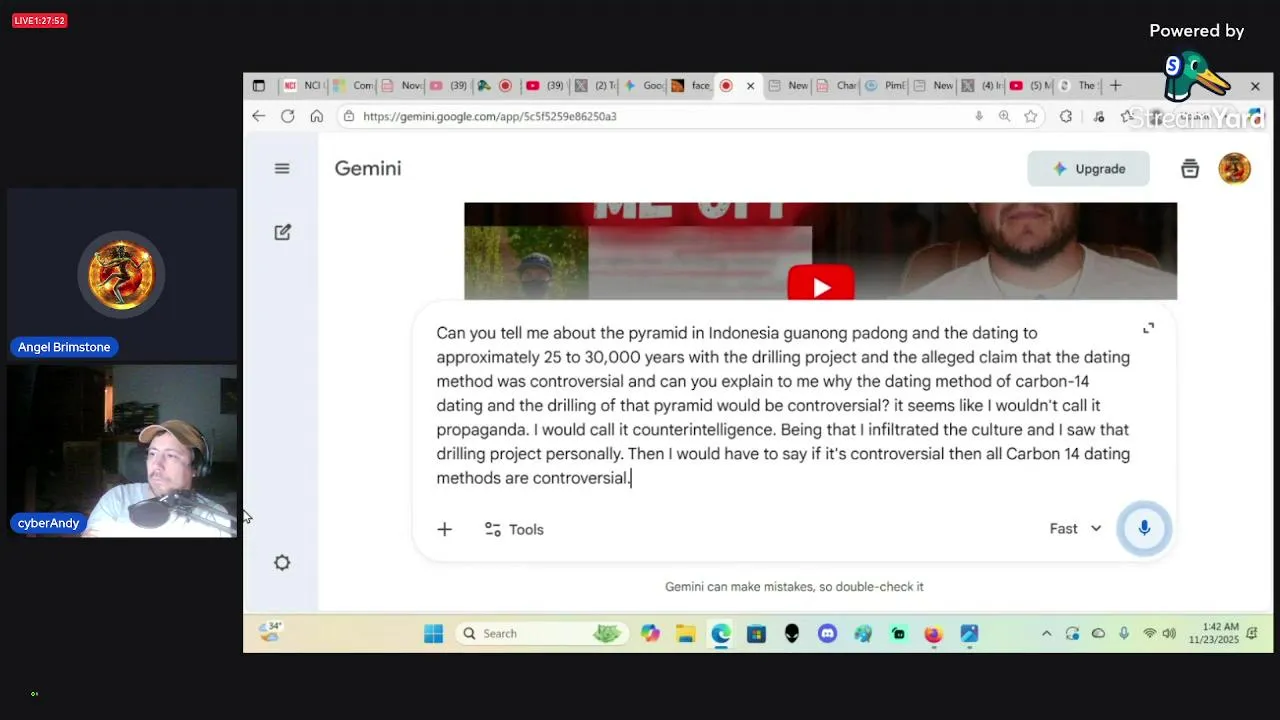Viewport: 1280px width, 720px height.
Task: Close the active Gemini tab
Action: [750, 86]
